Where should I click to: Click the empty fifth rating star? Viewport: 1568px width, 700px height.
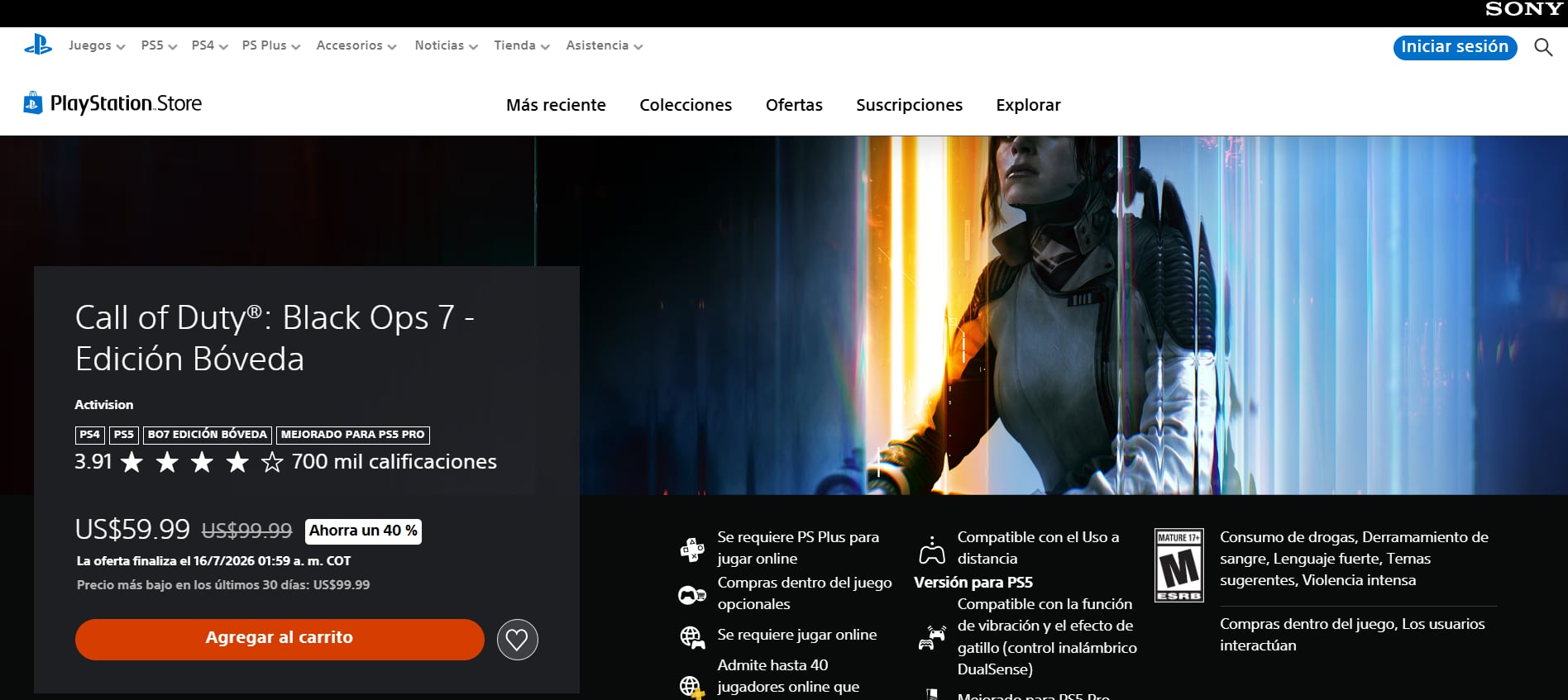click(x=272, y=462)
